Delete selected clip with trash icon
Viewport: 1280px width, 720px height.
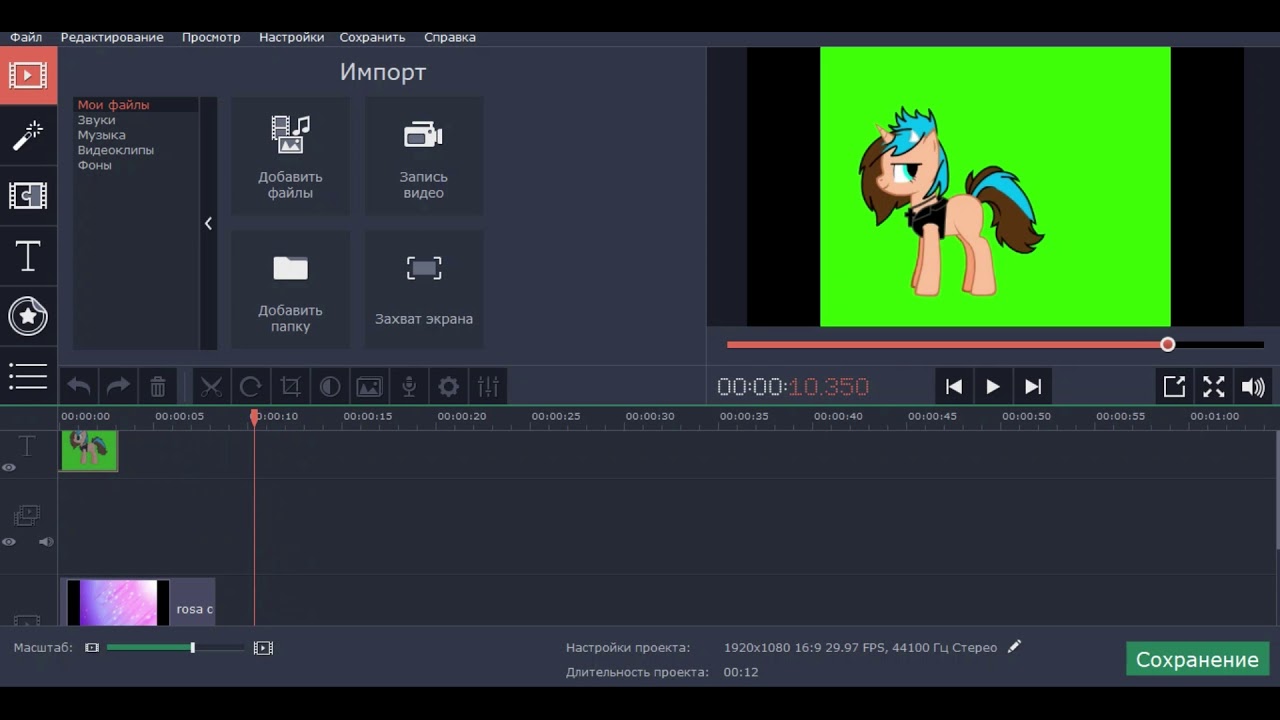(158, 386)
